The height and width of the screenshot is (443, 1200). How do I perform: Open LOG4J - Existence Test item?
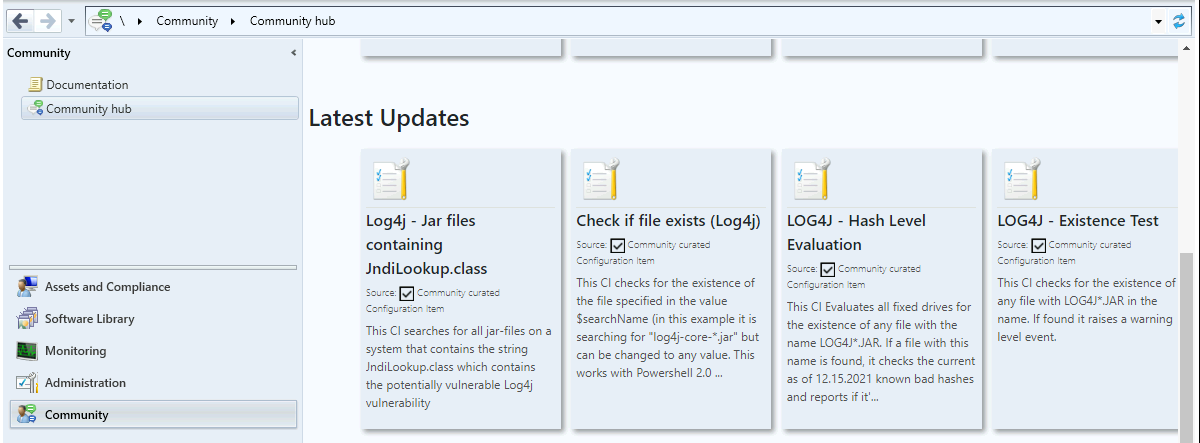coord(1078,221)
